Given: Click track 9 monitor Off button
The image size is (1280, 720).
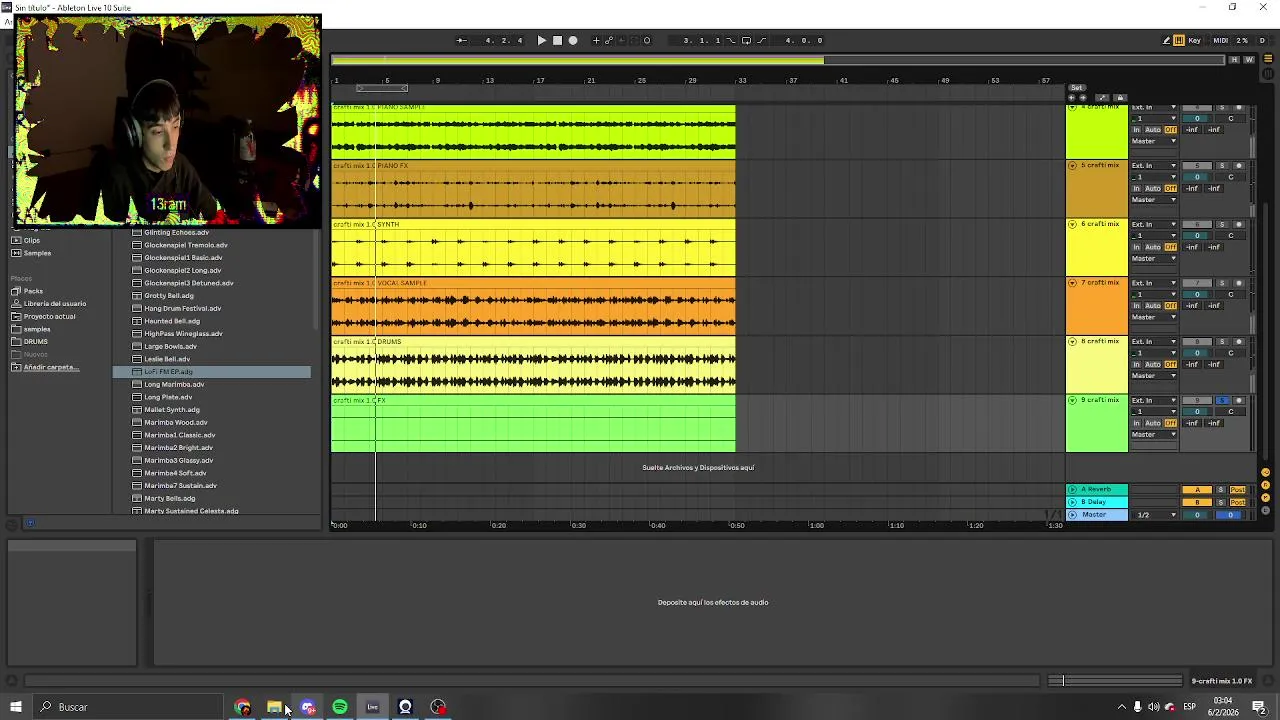Looking at the screenshot, I should (x=1171, y=423).
